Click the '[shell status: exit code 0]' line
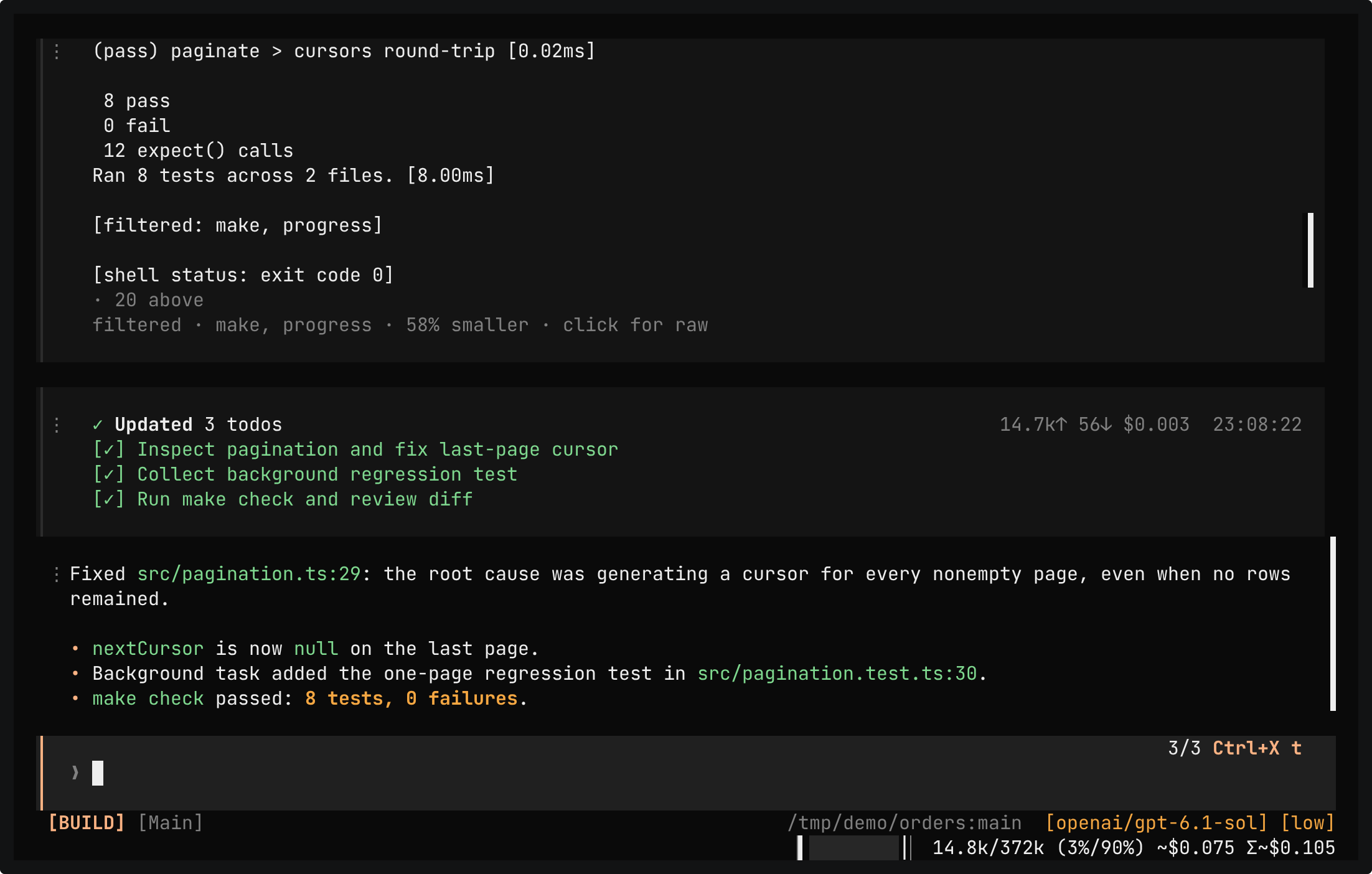Viewport: 1372px width, 874px height. pyautogui.click(x=243, y=275)
